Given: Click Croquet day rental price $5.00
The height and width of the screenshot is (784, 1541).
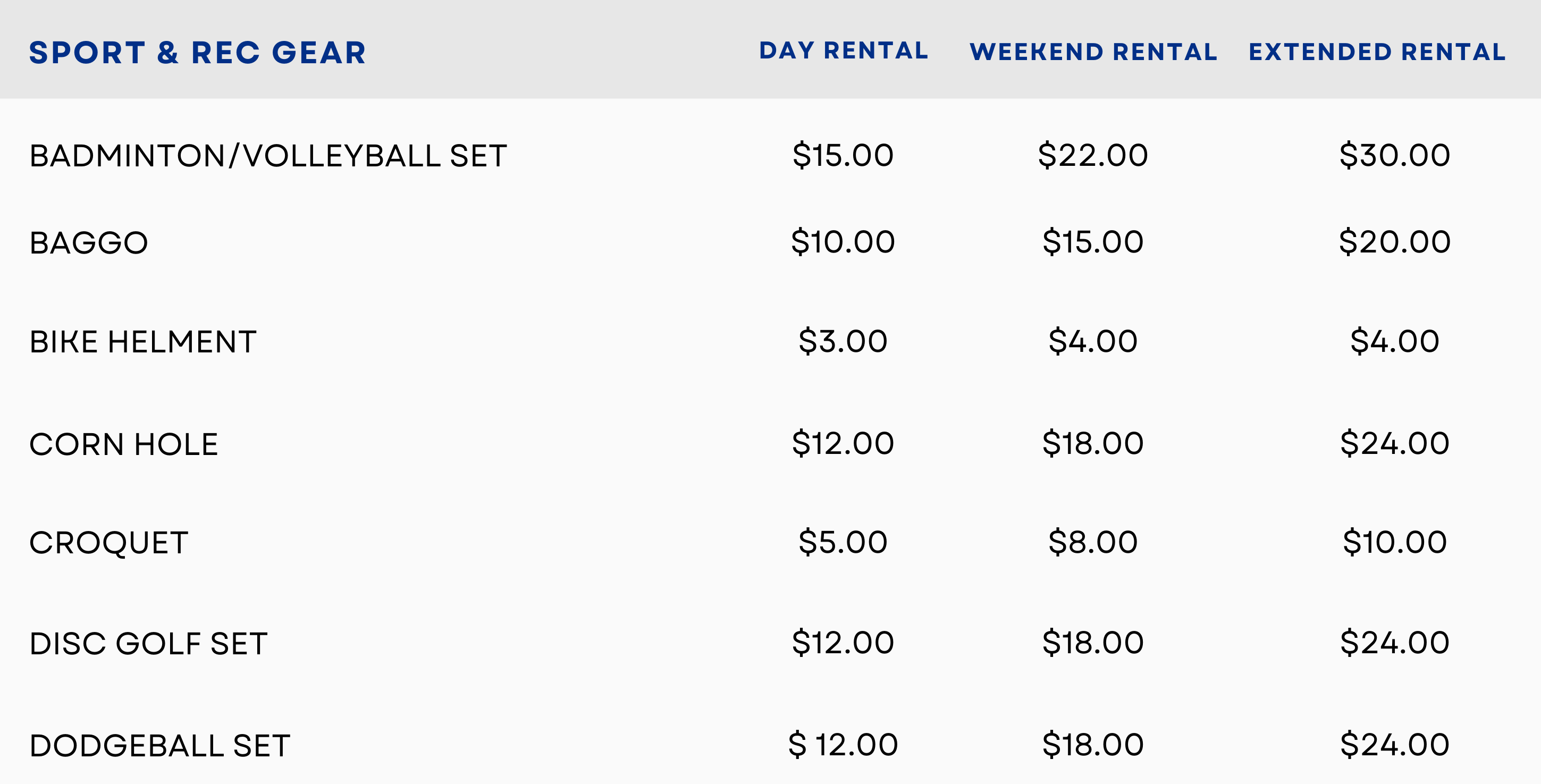Looking at the screenshot, I should pos(843,542).
